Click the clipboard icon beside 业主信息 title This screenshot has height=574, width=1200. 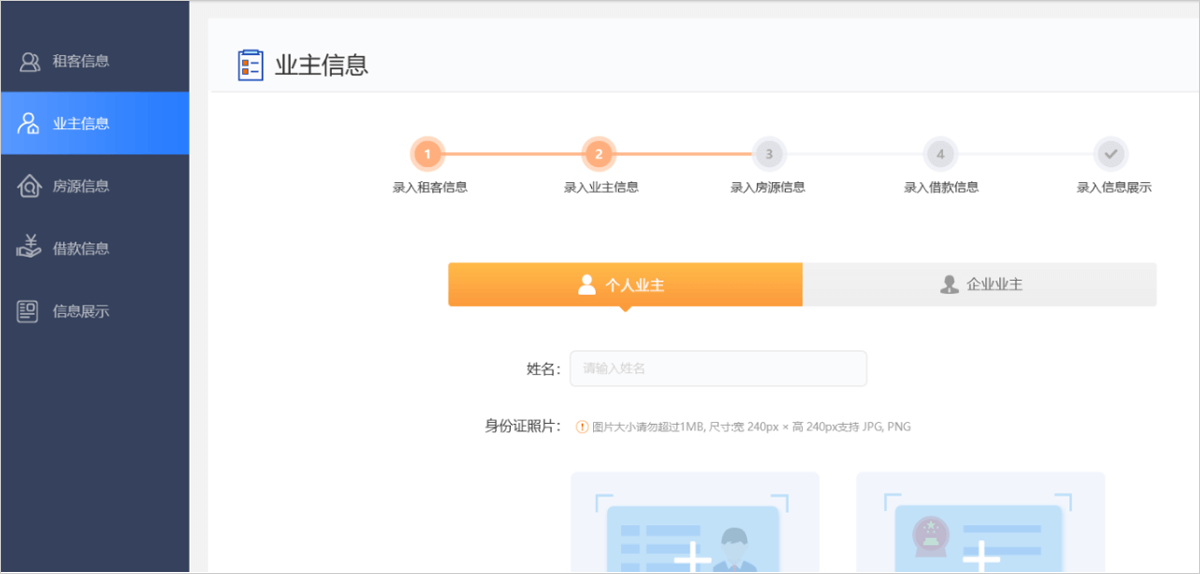[x=250, y=65]
